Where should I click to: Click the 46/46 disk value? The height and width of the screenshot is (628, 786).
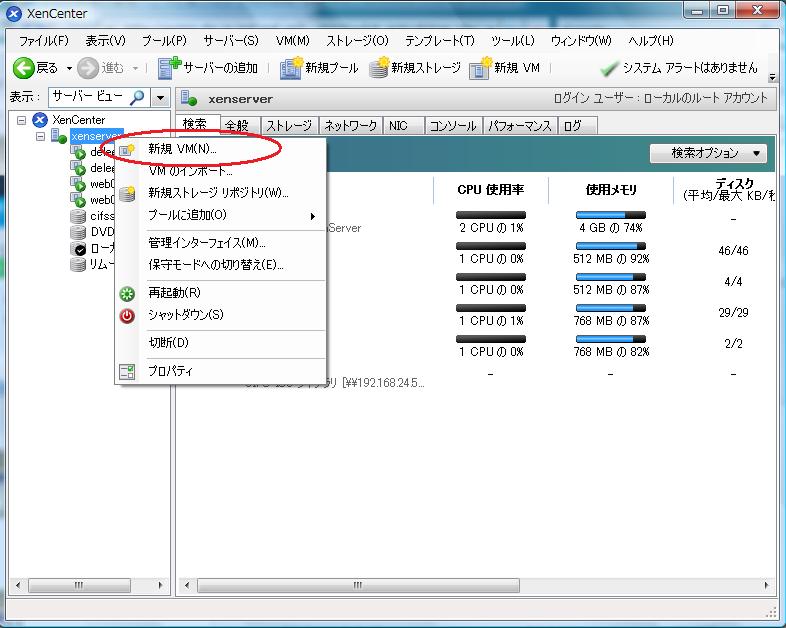[x=733, y=251]
